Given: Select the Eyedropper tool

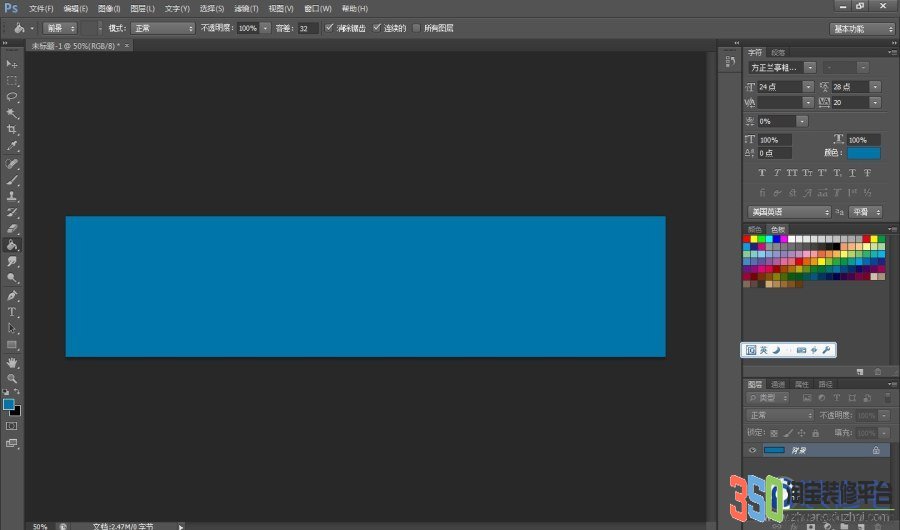Looking at the screenshot, I should pos(11,146).
